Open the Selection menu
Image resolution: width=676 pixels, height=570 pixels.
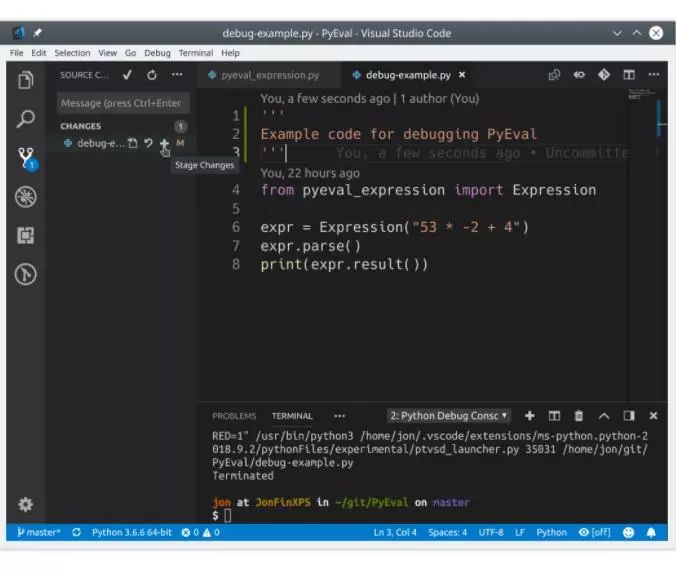tap(72, 53)
